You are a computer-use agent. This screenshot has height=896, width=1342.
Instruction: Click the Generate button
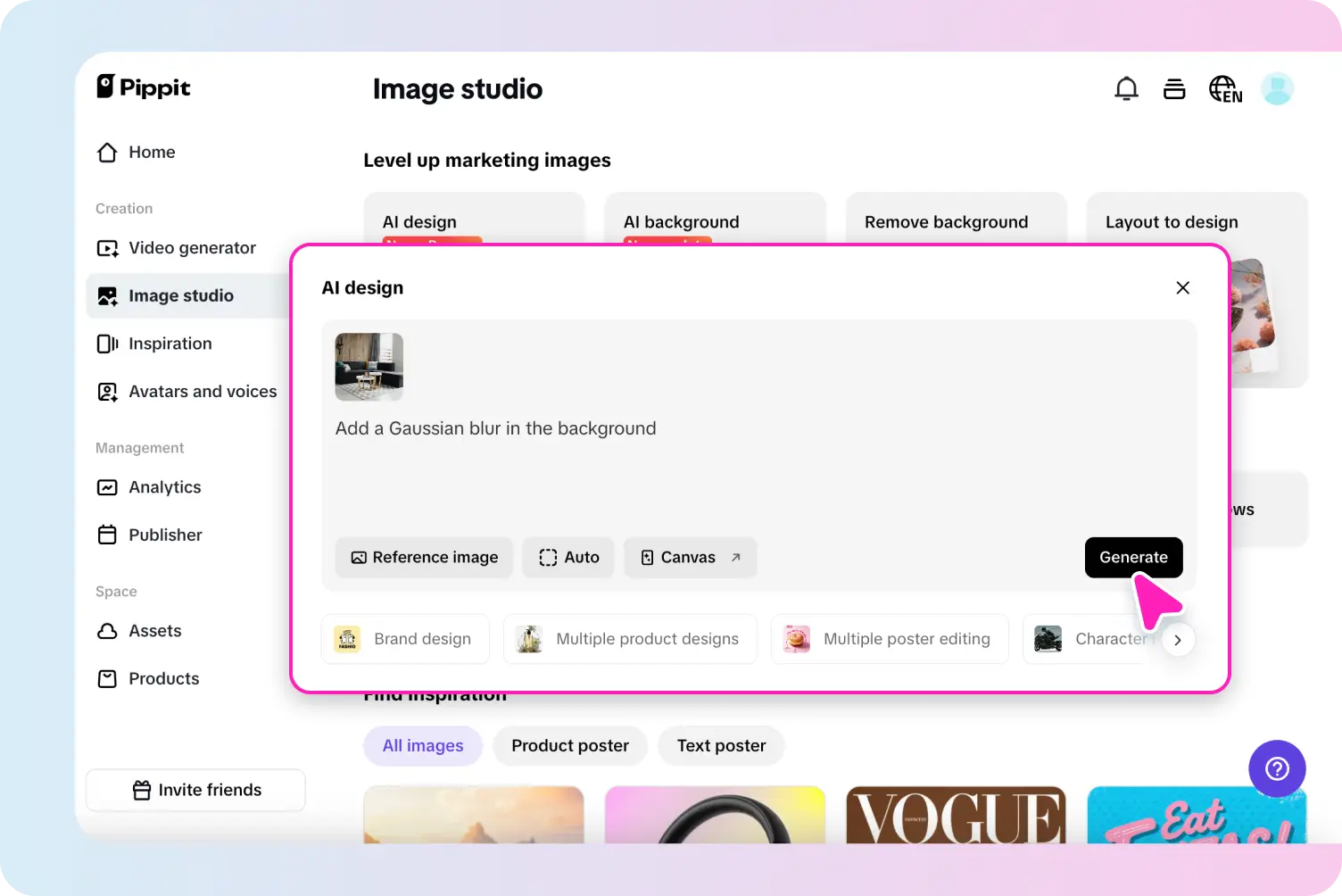pyautogui.click(x=1133, y=557)
